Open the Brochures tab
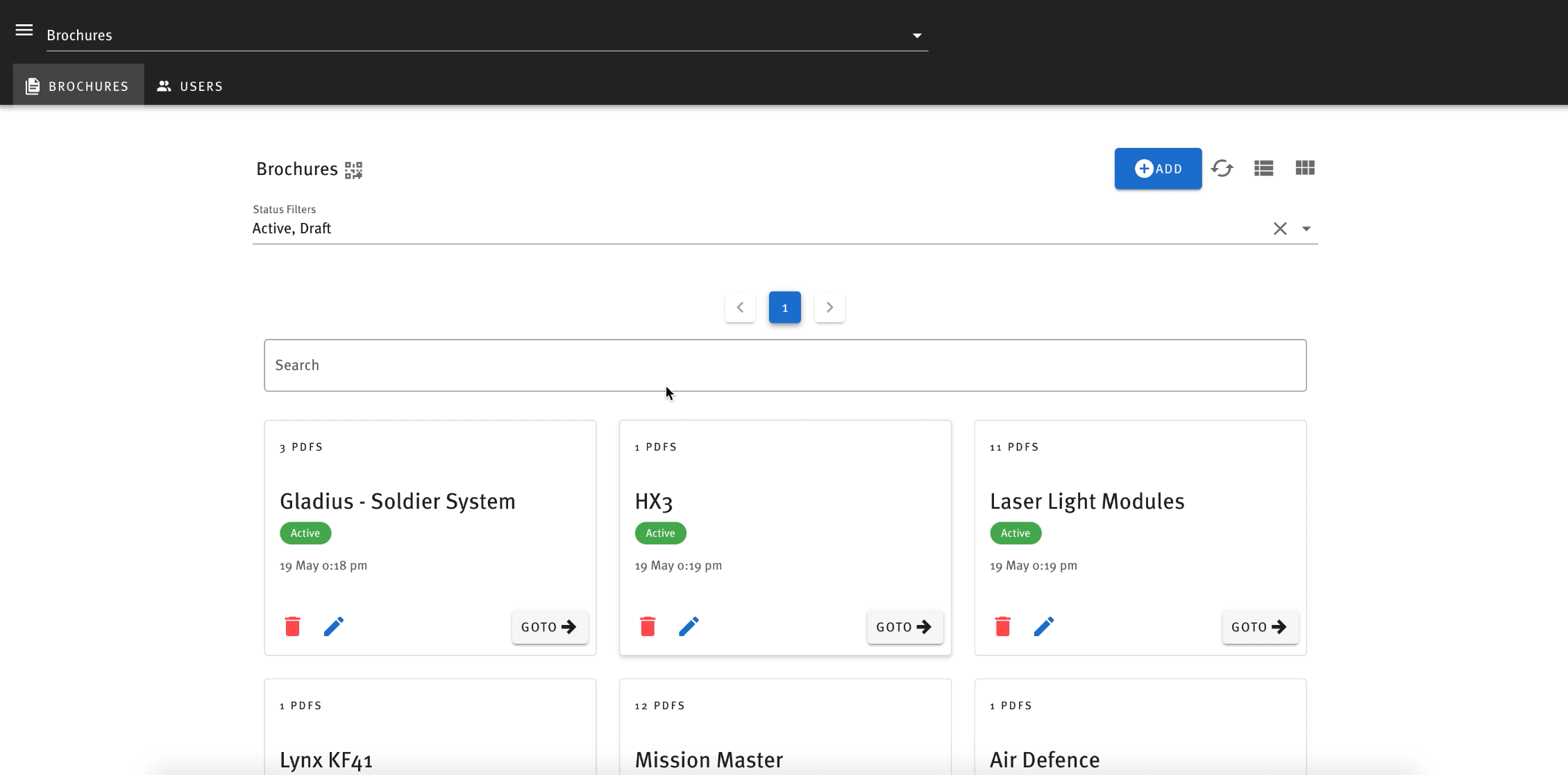 click(x=78, y=86)
